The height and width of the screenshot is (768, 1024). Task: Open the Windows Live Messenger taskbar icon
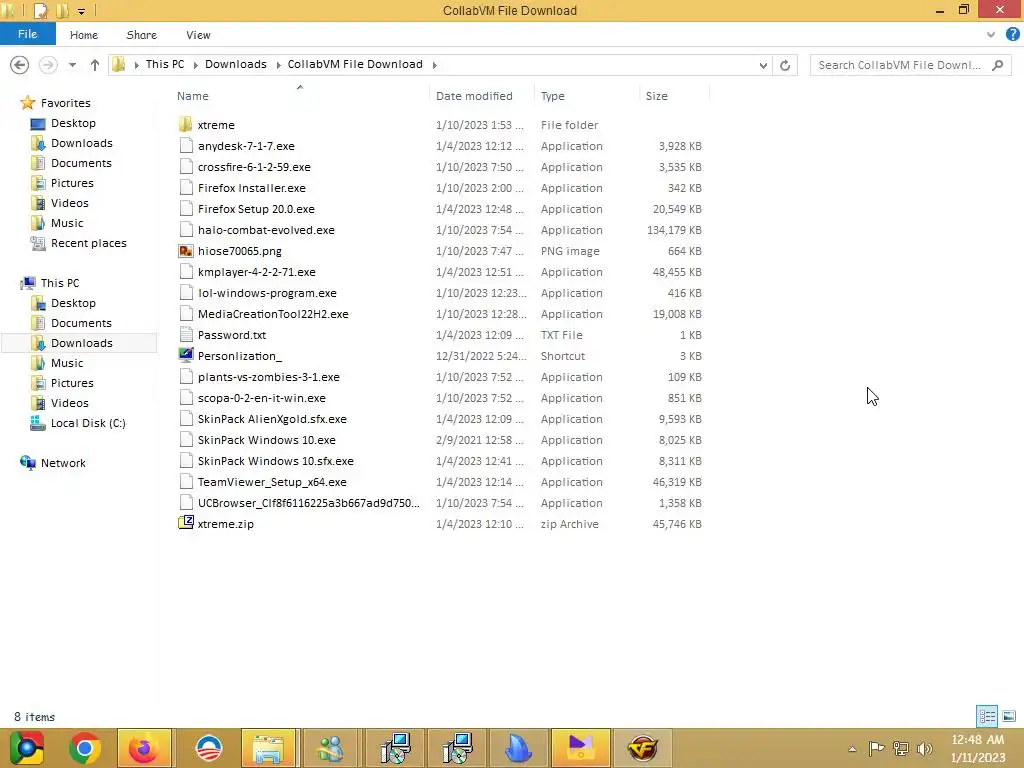pos(330,748)
